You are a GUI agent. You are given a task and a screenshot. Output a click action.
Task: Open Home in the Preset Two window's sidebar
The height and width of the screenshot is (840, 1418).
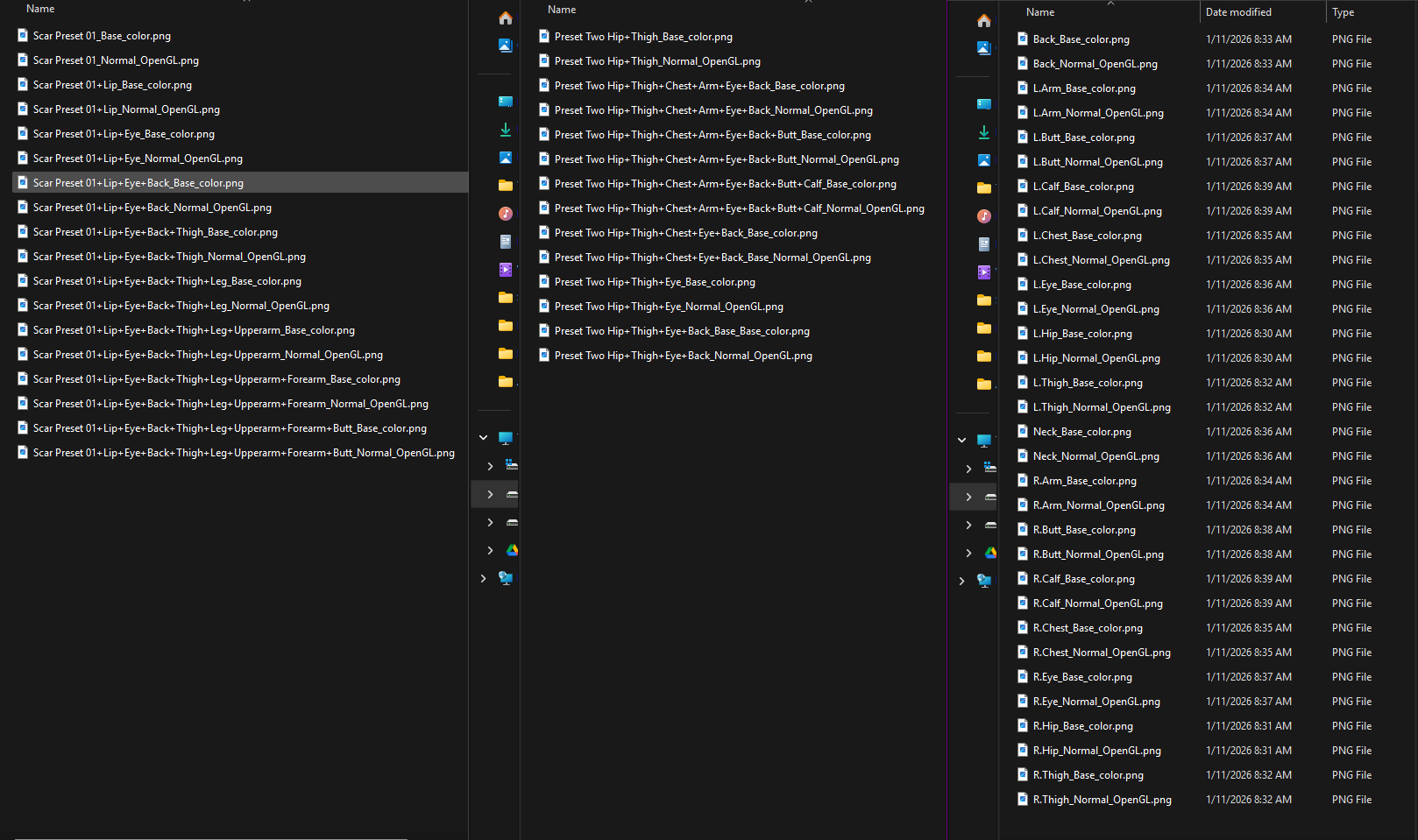506,18
